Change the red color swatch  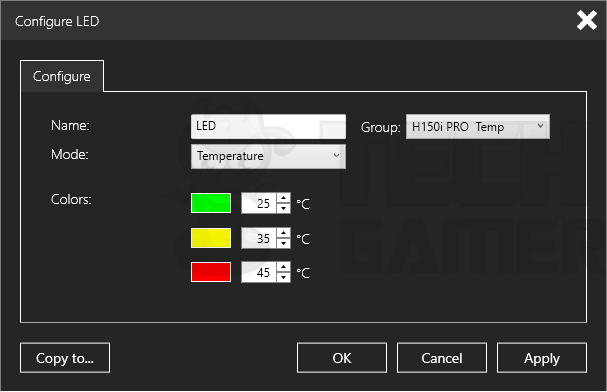211,272
